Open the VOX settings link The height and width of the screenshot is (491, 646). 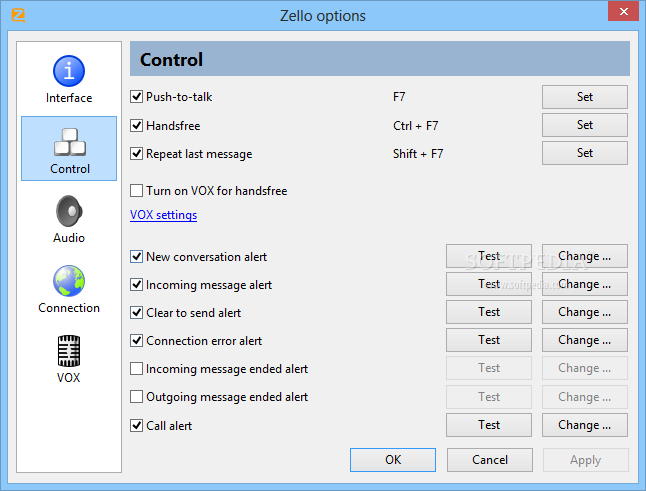pos(164,215)
